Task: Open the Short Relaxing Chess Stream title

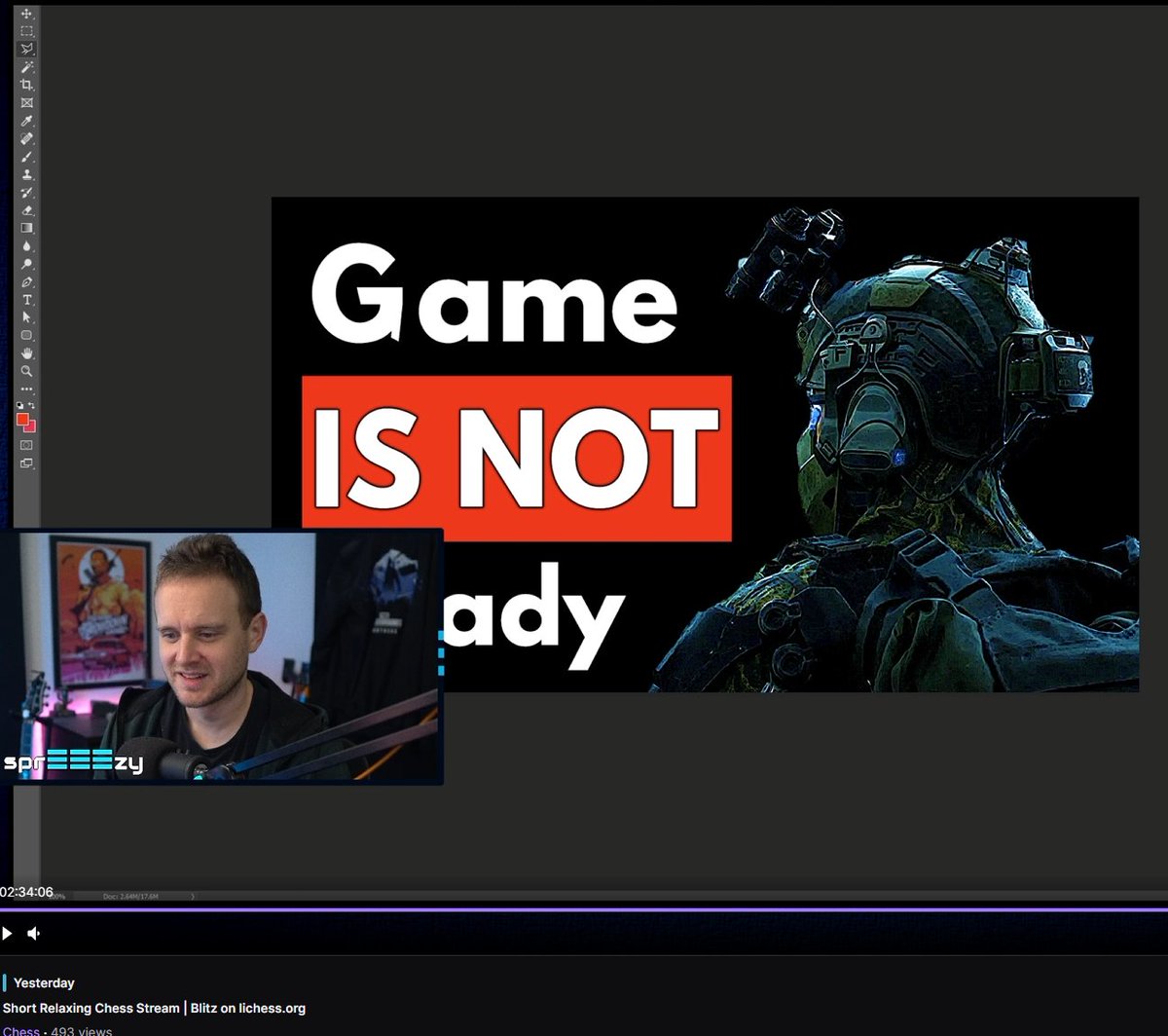Action: [154, 1008]
